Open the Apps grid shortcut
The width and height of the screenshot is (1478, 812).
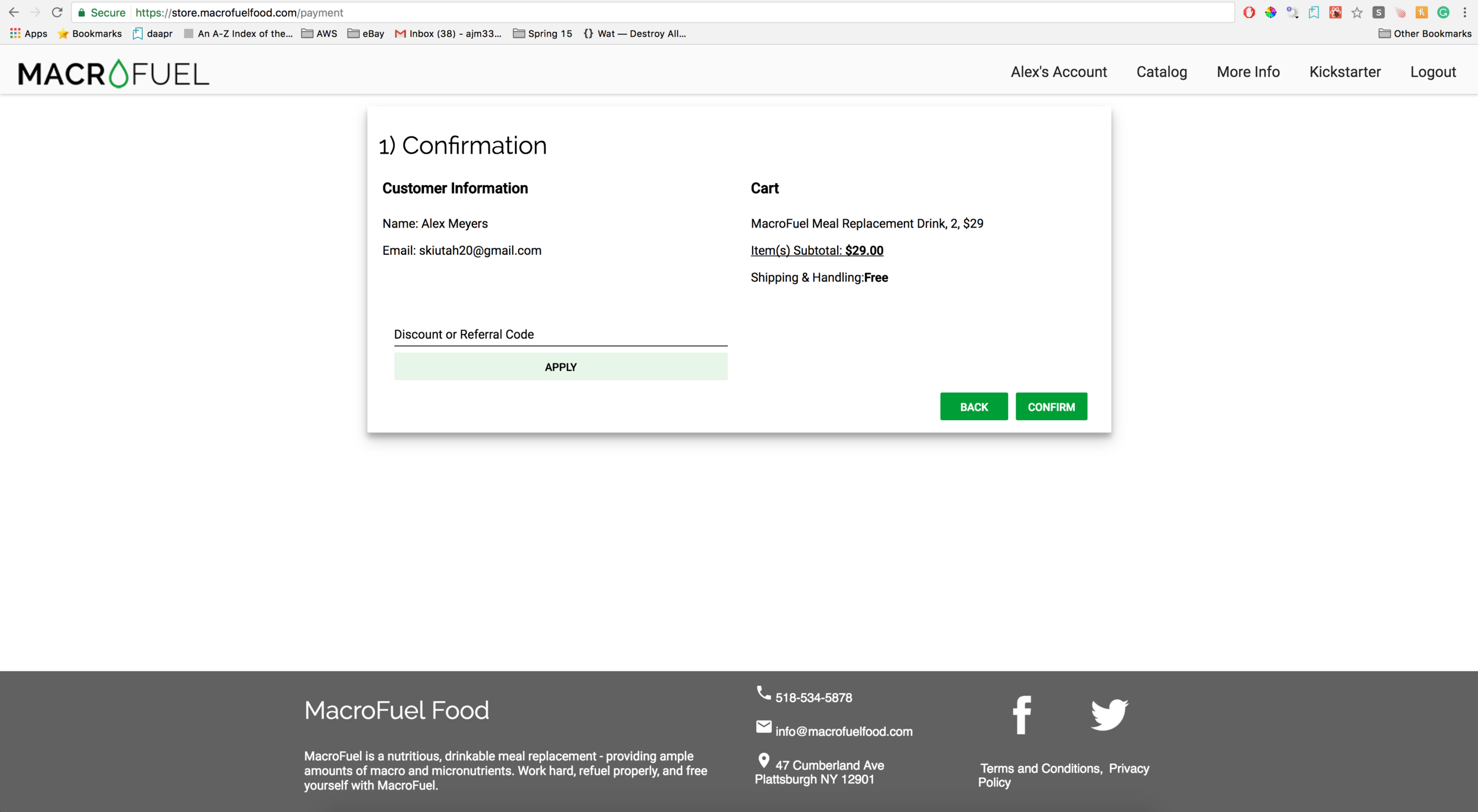point(28,34)
